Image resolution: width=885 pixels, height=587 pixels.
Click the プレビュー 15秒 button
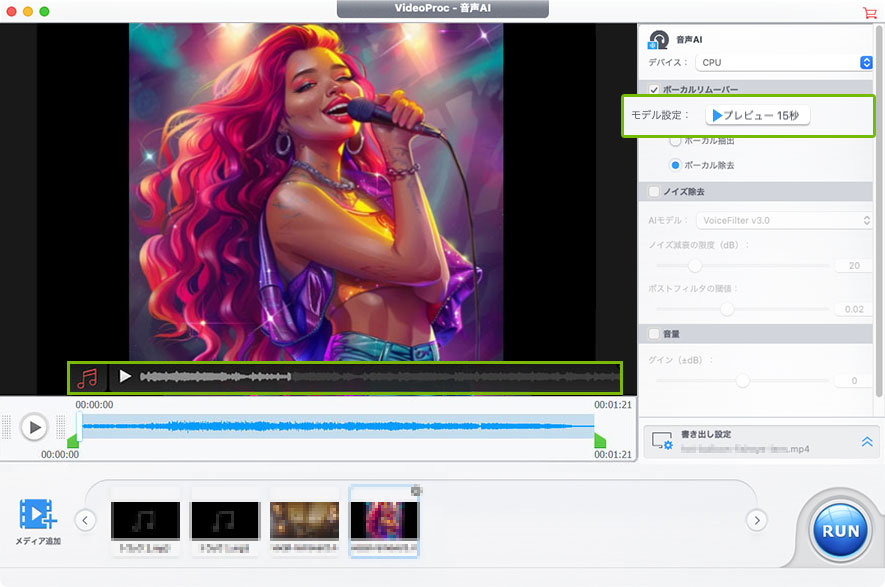click(x=757, y=116)
